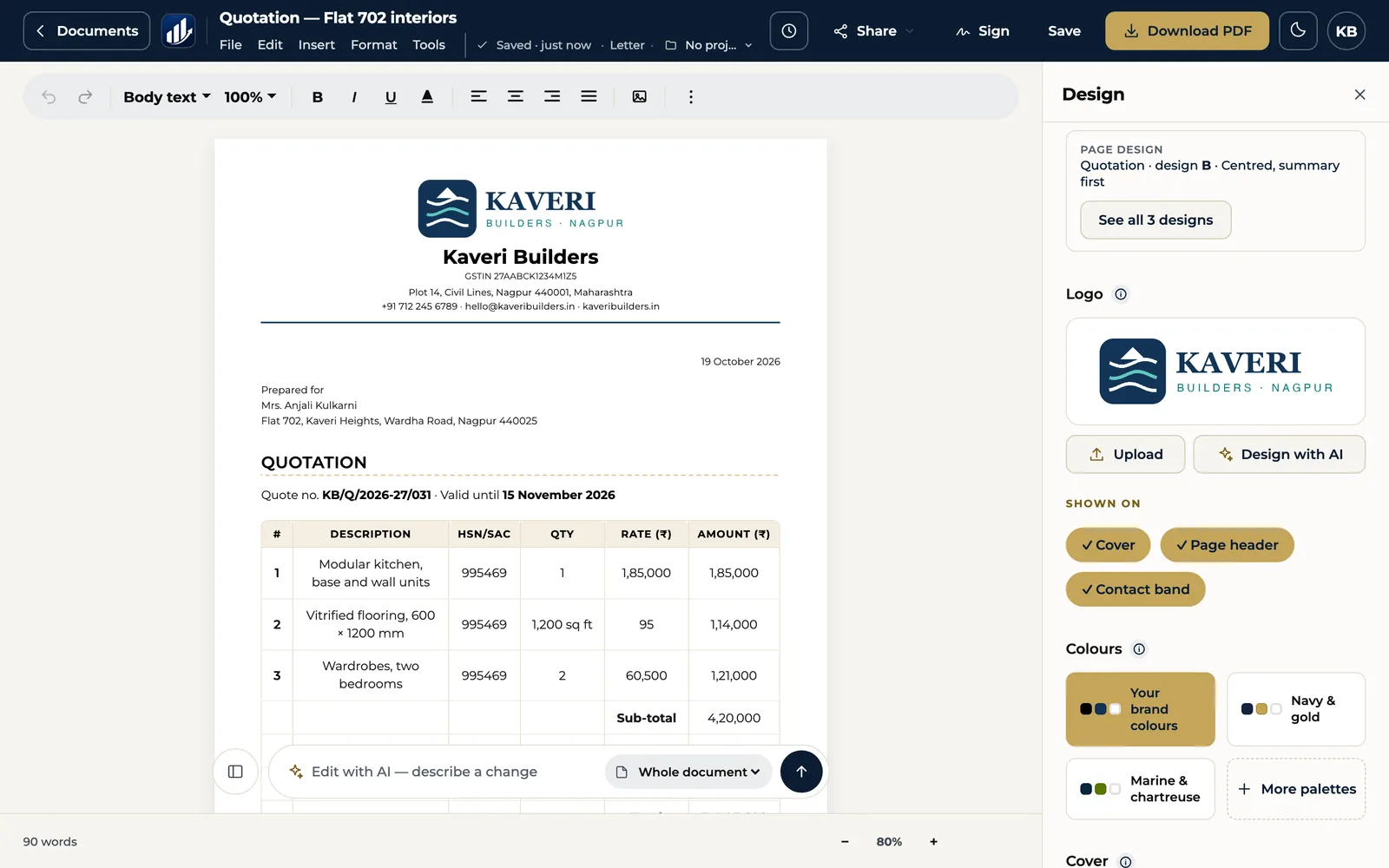Viewport: 1389px width, 868px height.
Task: Click the Edit with AI input field
Action: click(x=443, y=772)
